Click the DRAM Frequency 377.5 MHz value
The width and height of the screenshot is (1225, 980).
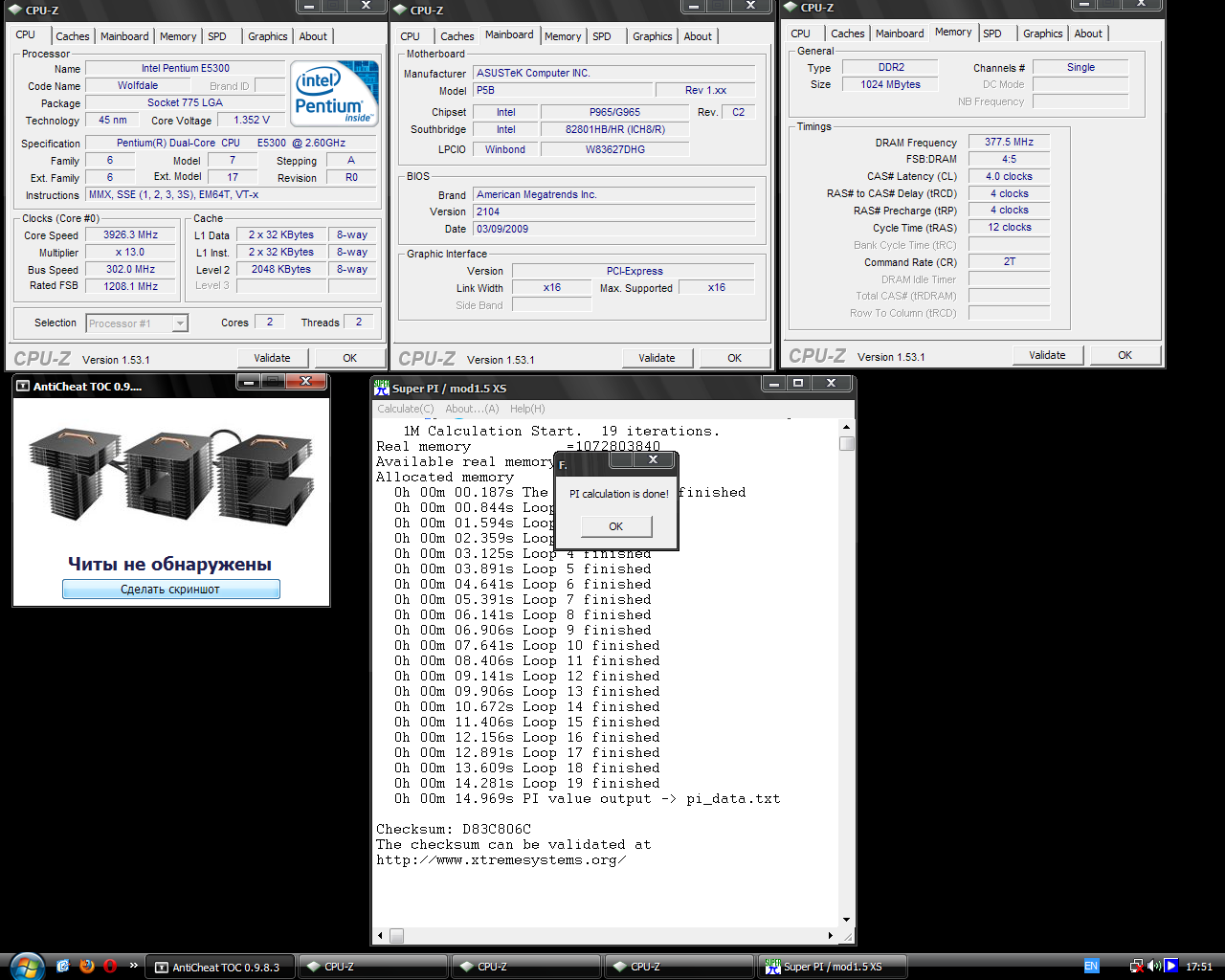(1010, 142)
